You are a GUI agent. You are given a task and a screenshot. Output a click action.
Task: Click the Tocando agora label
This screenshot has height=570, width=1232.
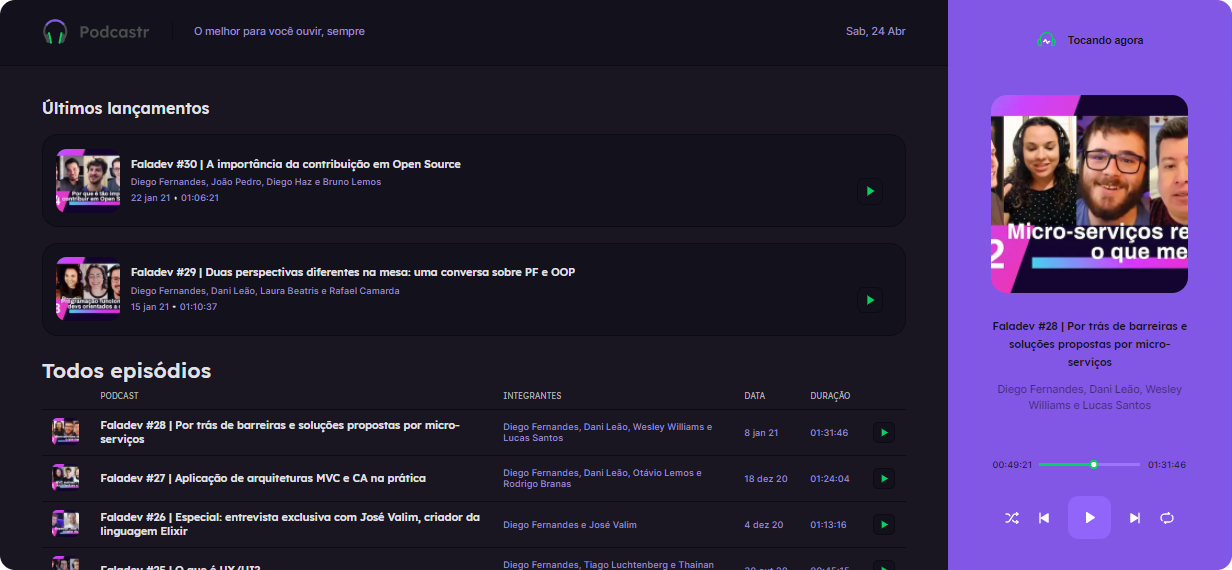[1105, 41]
